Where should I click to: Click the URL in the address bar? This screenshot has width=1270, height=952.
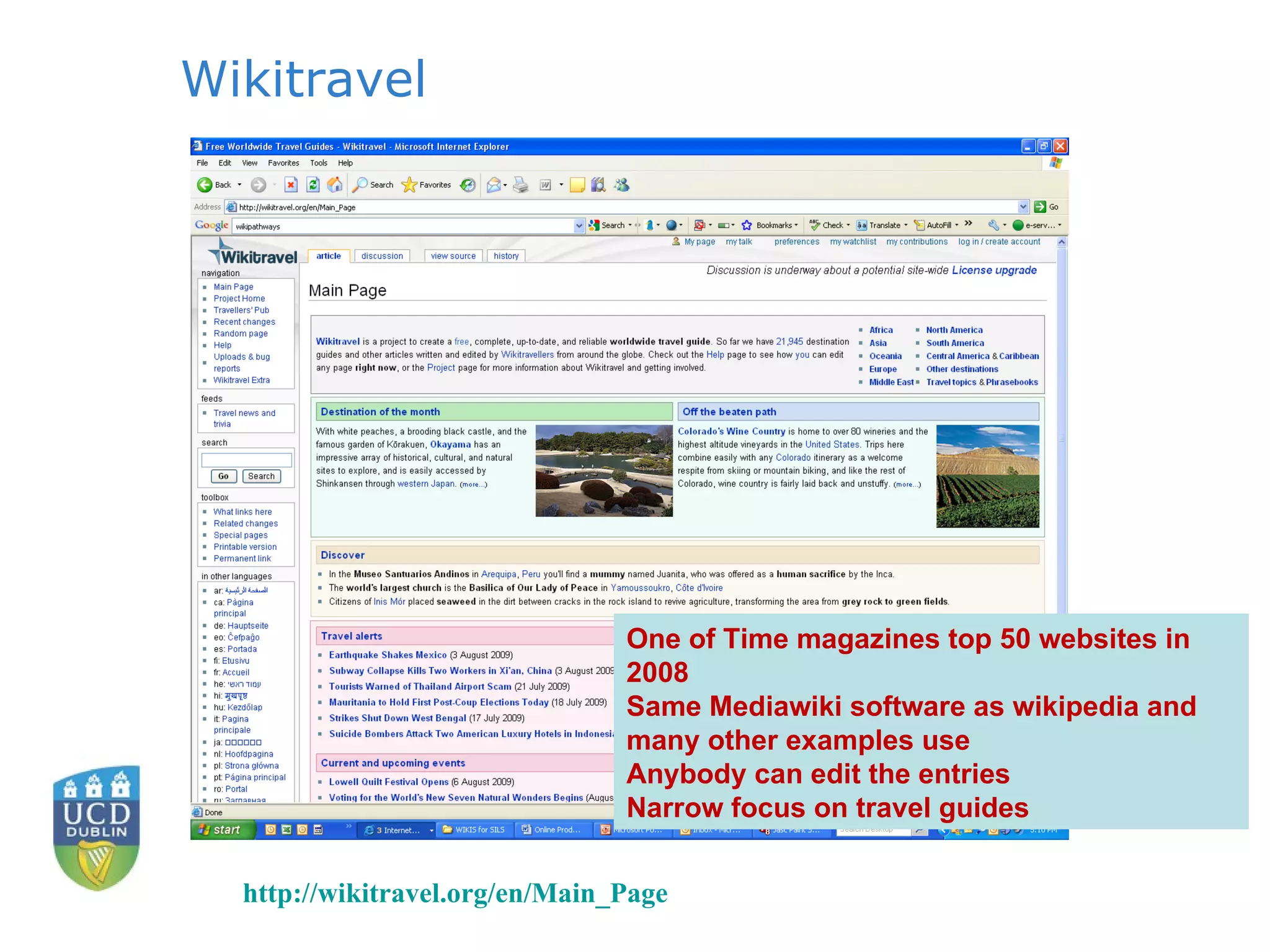[297, 208]
